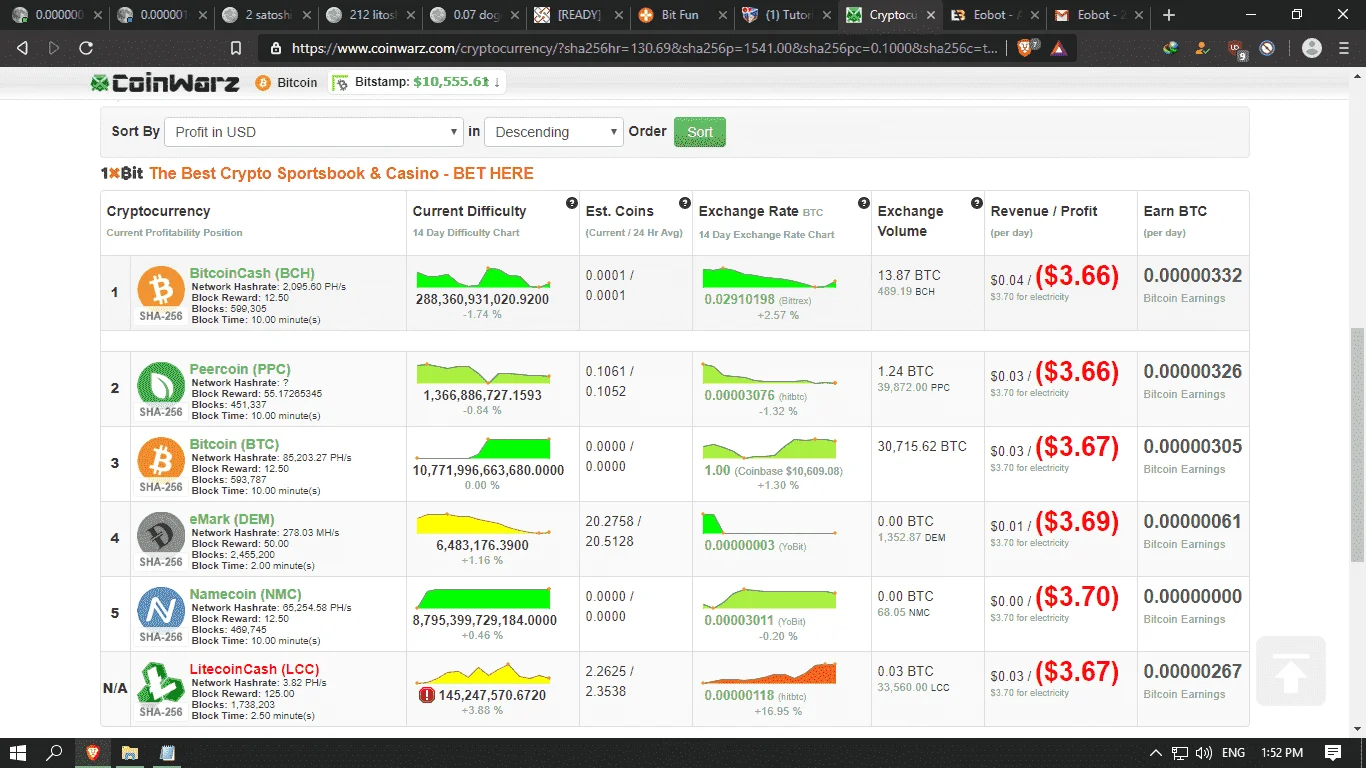Switch to the 2 satoshi tab
Image resolution: width=1366 pixels, height=768 pixels.
point(265,15)
